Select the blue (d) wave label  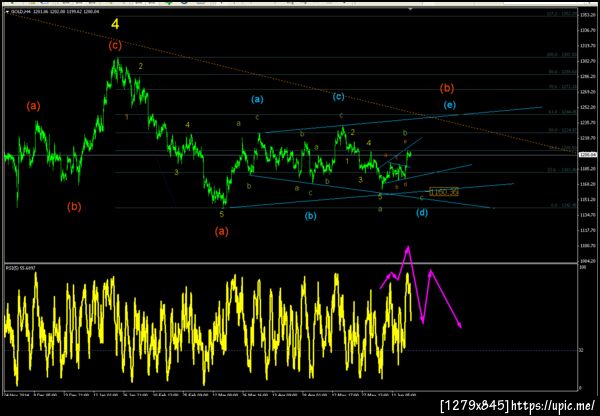[422, 213]
